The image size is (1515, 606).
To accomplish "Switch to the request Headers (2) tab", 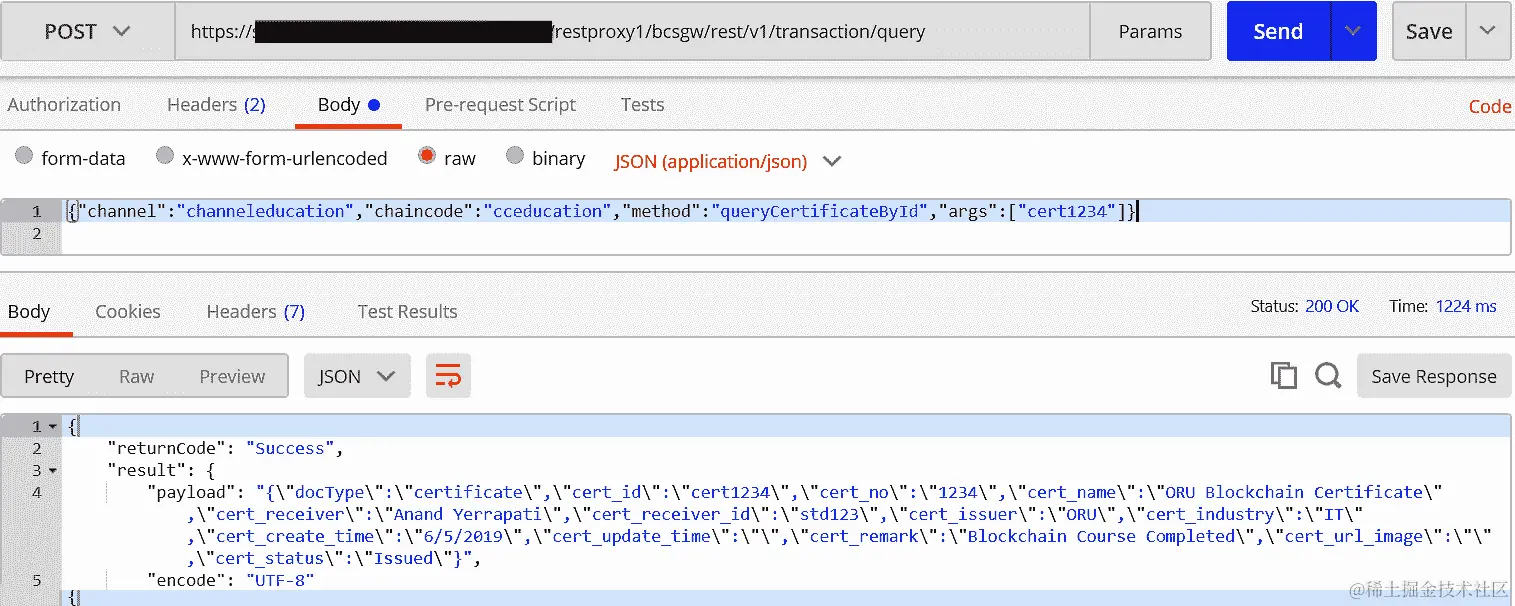I will pyautogui.click(x=216, y=104).
